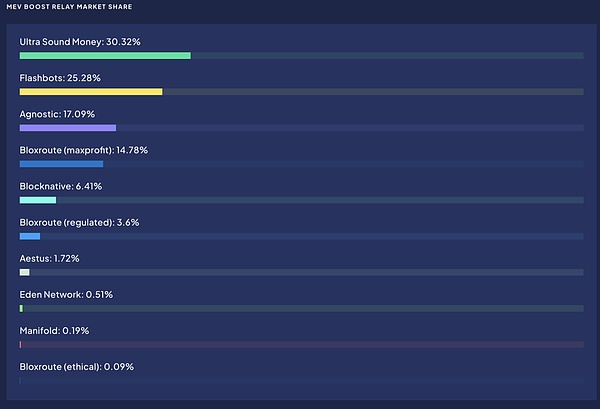Click the Manifold 0.19% label
Viewport: 600px width, 409px height.
[x=54, y=330]
